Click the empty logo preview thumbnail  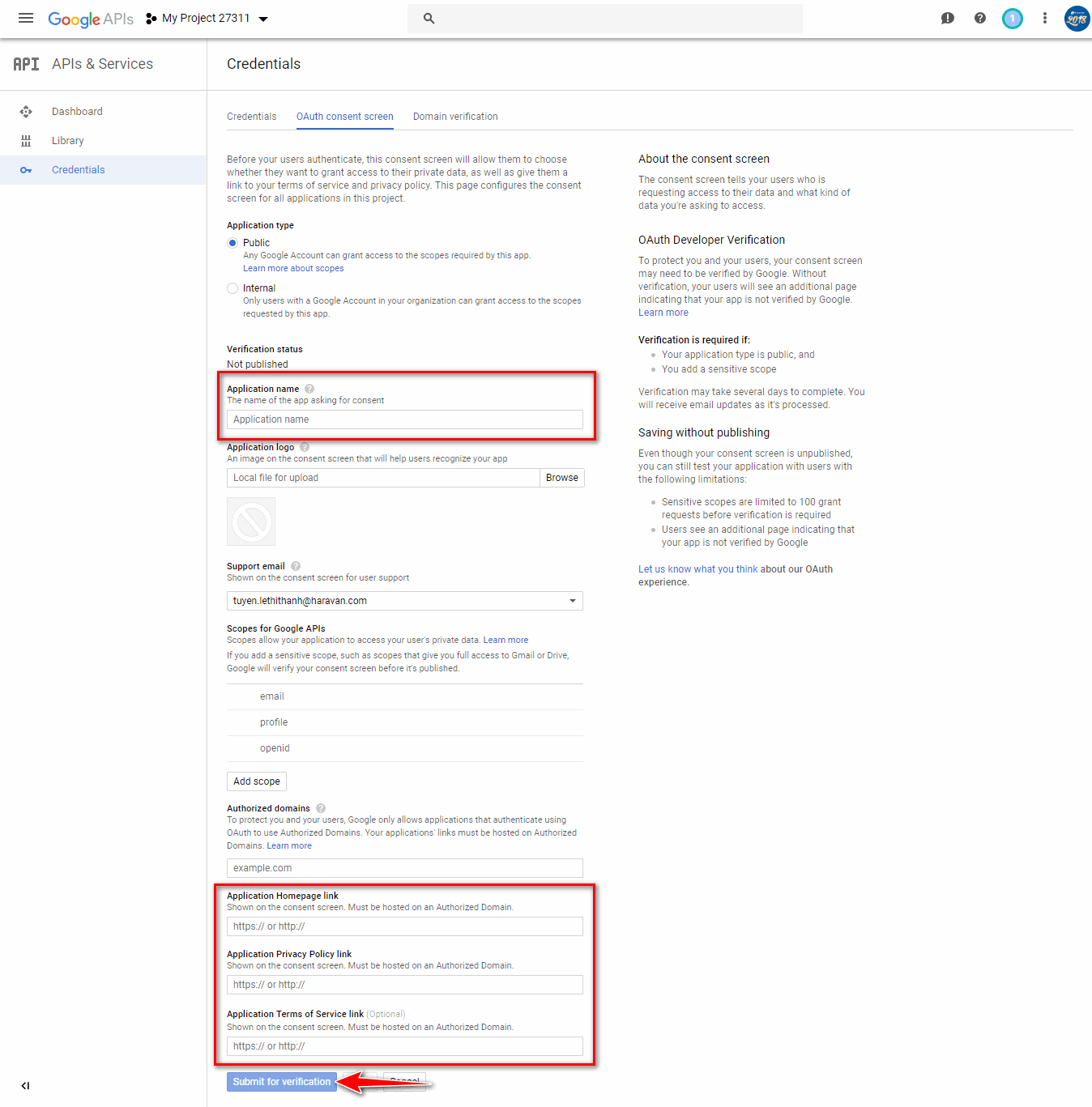251,522
